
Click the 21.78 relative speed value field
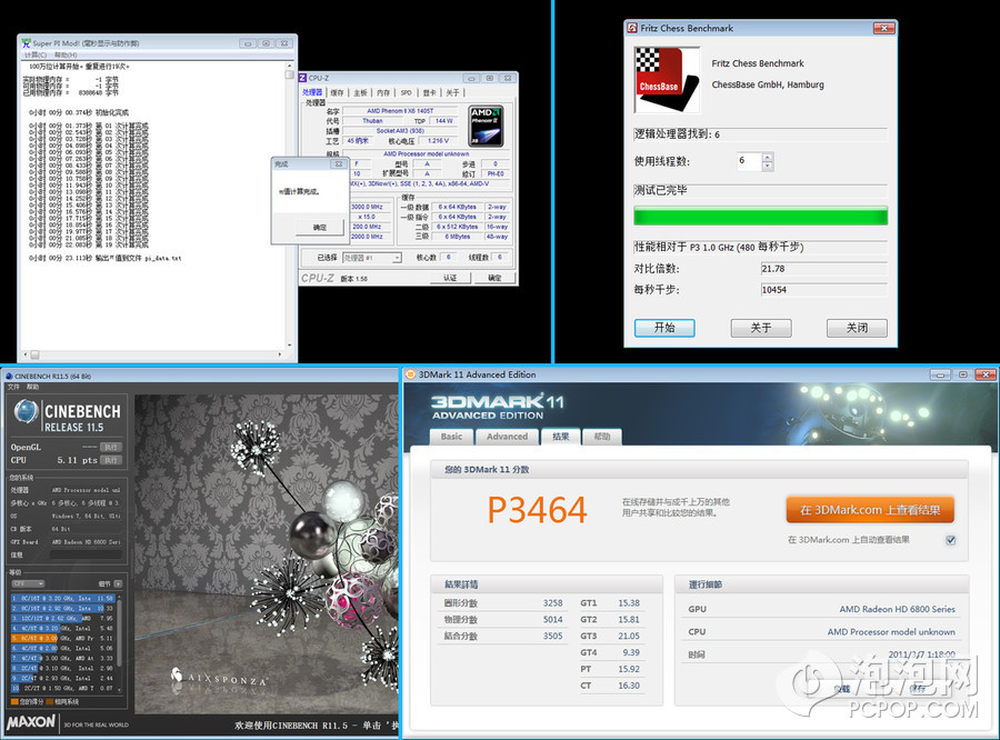coord(823,269)
